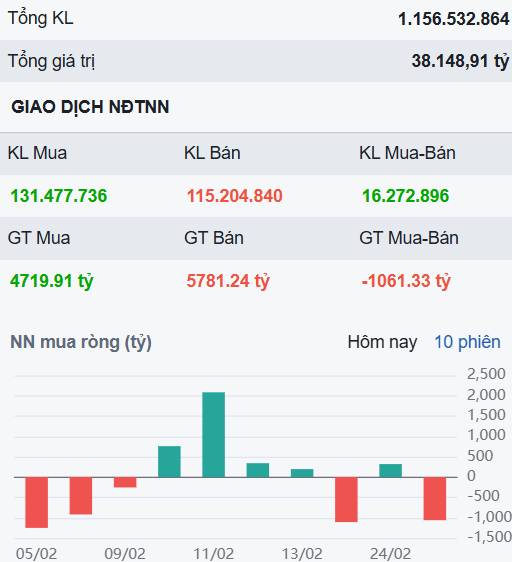Image resolution: width=512 pixels, height=562 pixels.
Task: Click the GIAO DỊCH NĐTNN heading
Action: 90,107
